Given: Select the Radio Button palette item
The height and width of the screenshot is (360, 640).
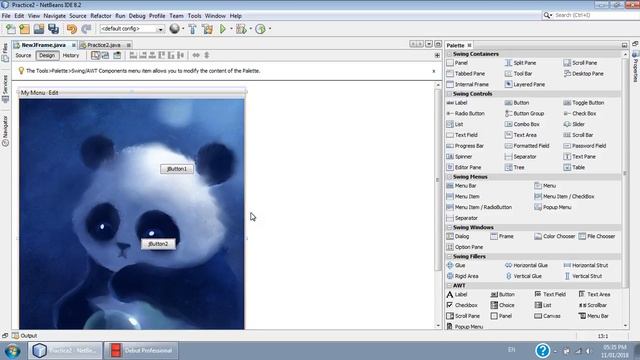Looking at the screenshot, I should tap(465, 113).
